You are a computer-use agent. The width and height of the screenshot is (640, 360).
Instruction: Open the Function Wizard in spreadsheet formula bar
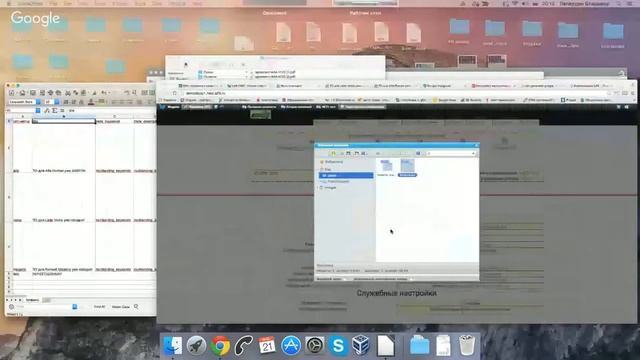[47, 111]
